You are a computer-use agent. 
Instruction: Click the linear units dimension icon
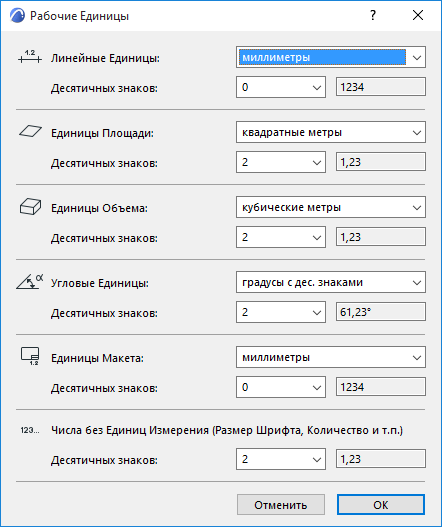pos(30,57)
